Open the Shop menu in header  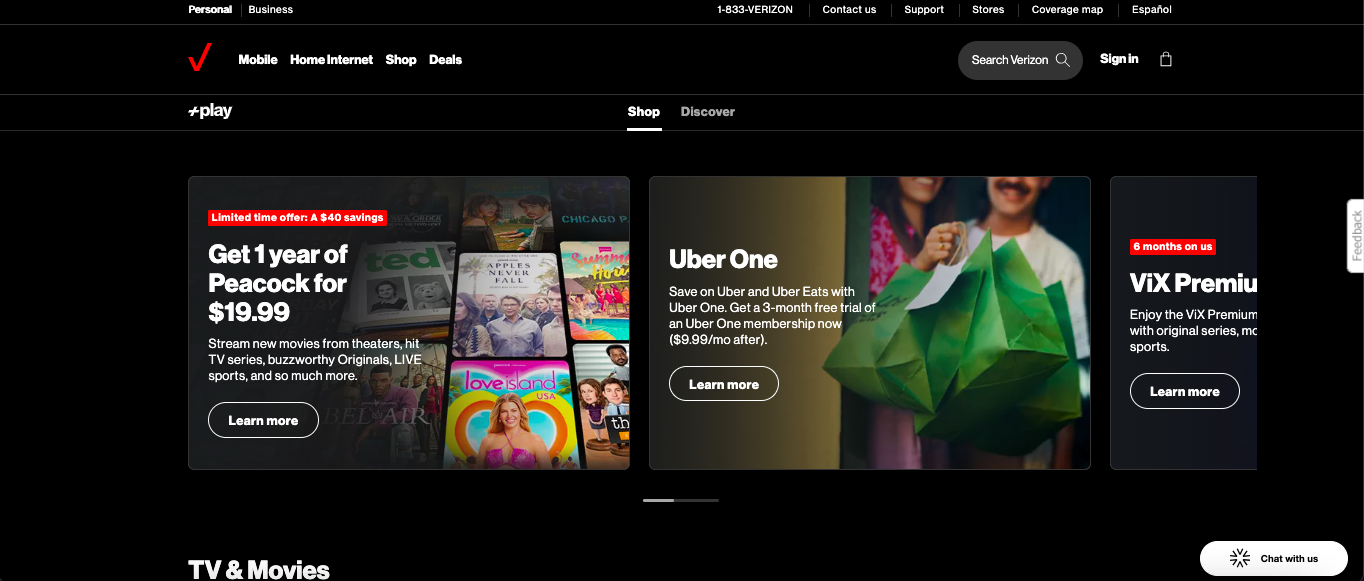click(401, 60)
